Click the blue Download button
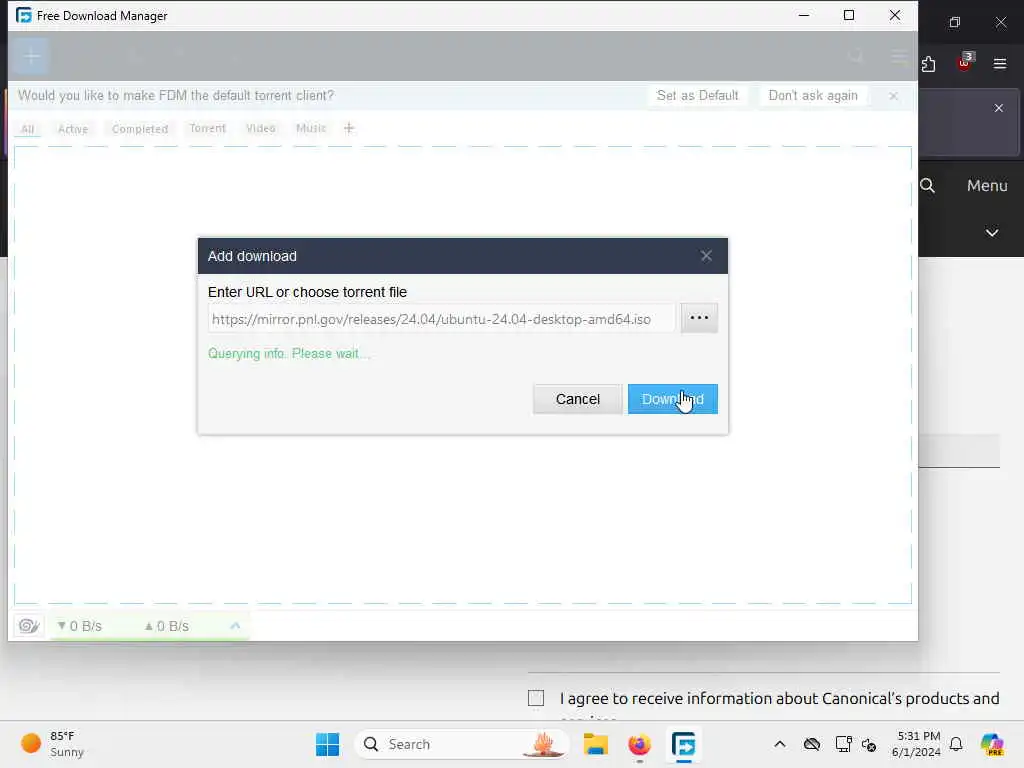1024x768 pixels. click(x=673, y=399)
